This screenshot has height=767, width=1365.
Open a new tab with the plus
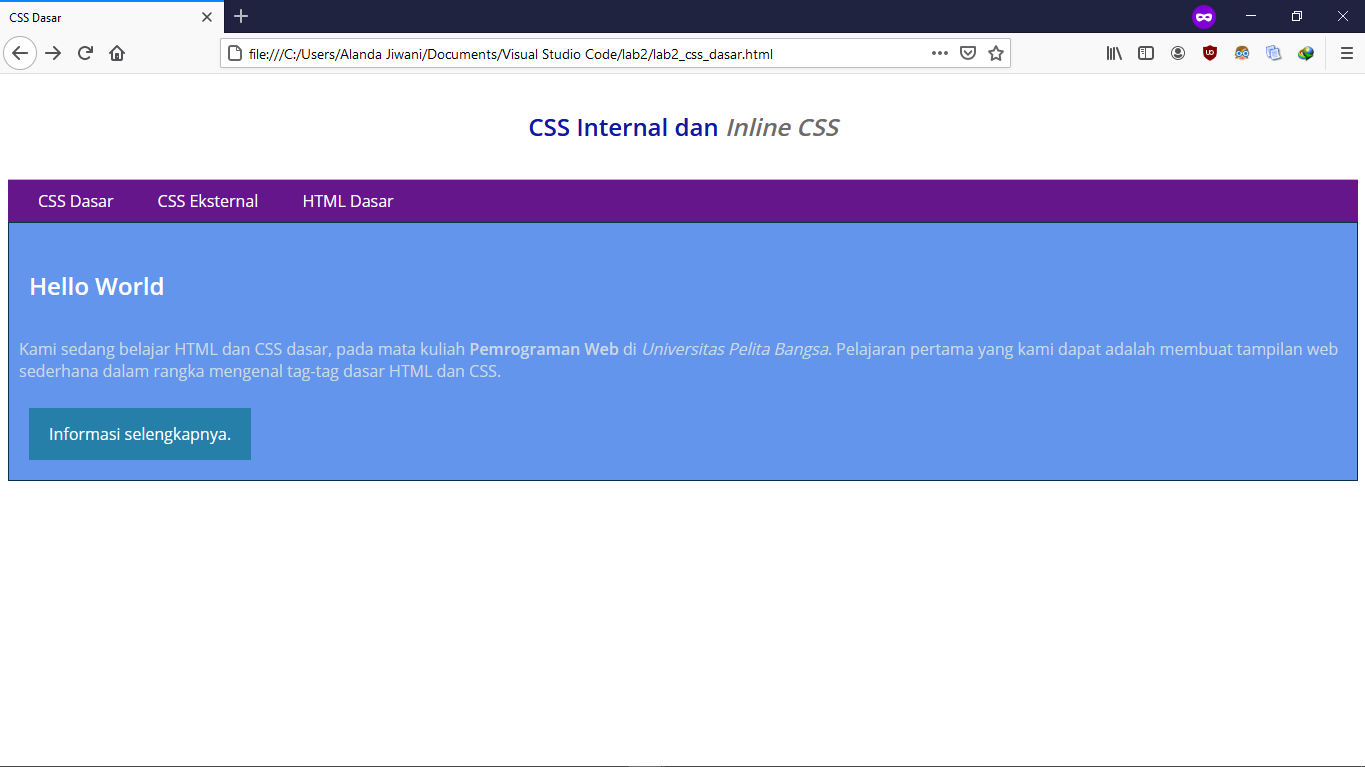241,16
